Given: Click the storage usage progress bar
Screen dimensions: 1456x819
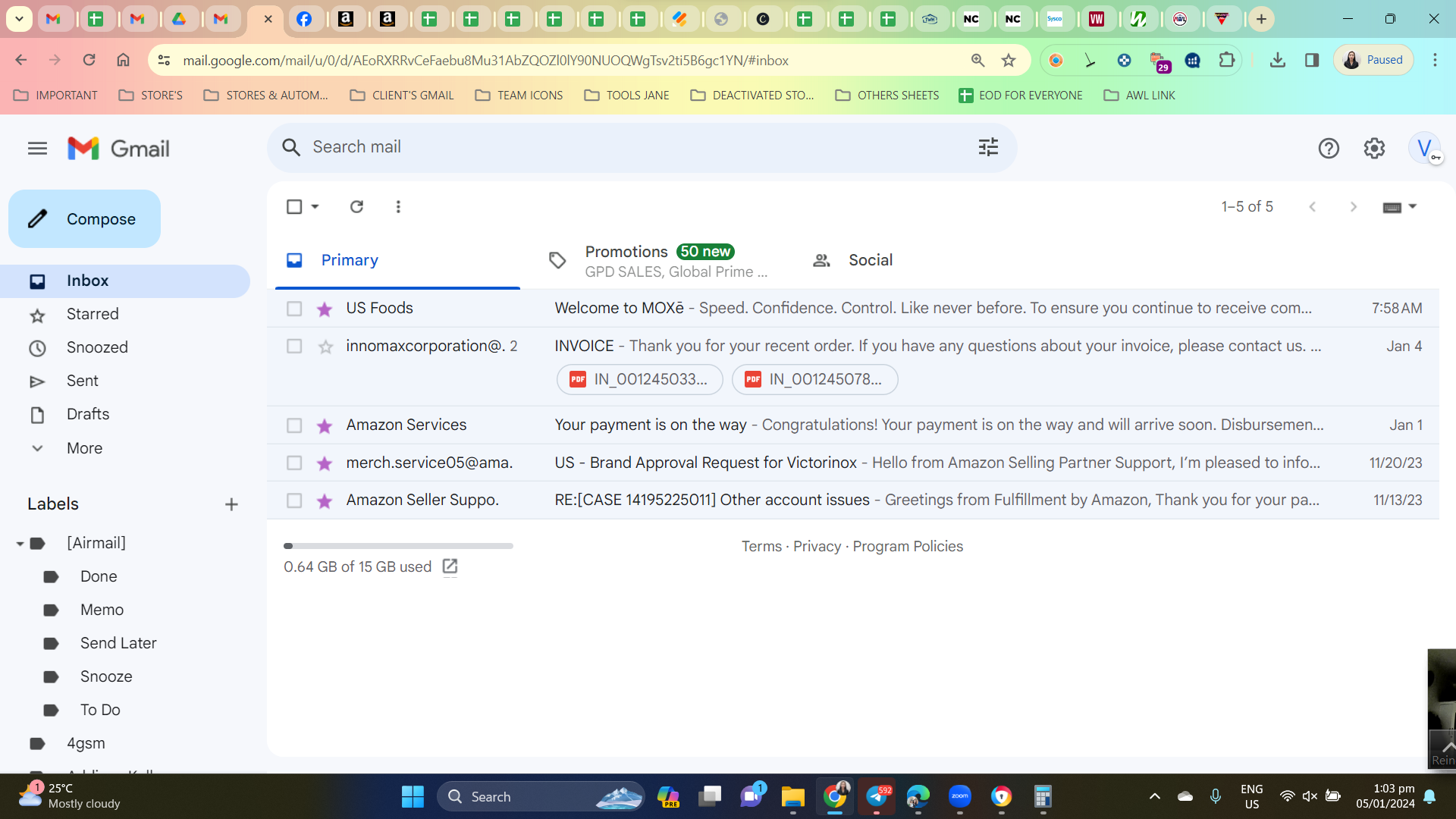Looking at the screenshot, I should pos(398,546).
